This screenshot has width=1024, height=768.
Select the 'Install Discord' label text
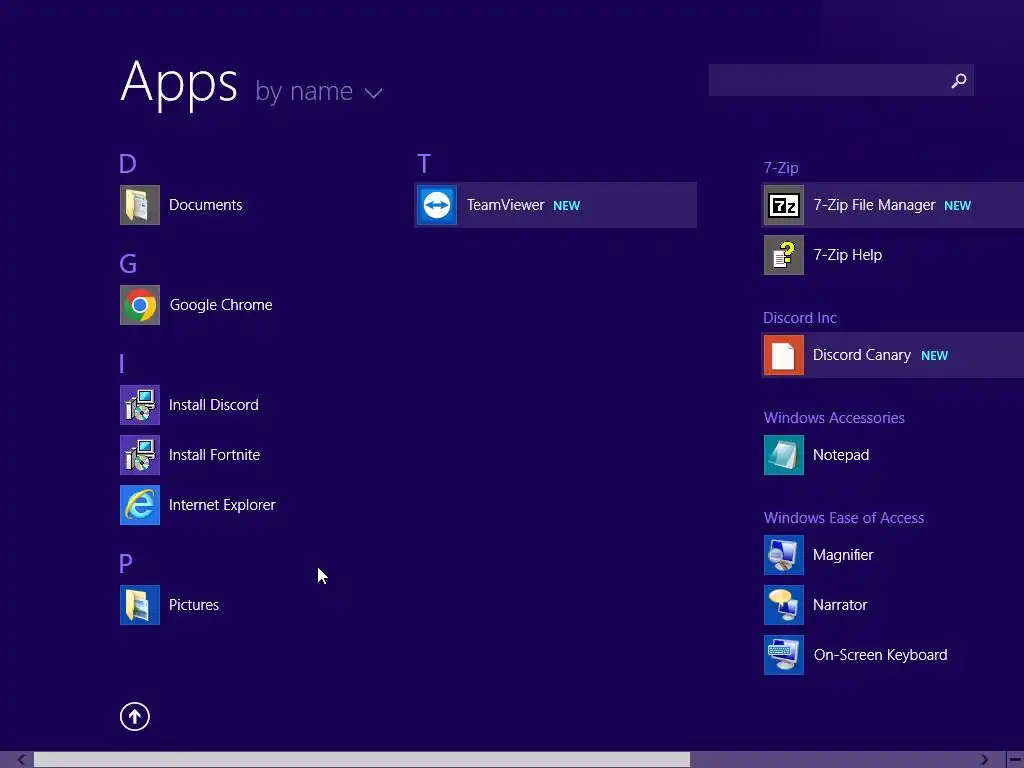tap(214, 405)
